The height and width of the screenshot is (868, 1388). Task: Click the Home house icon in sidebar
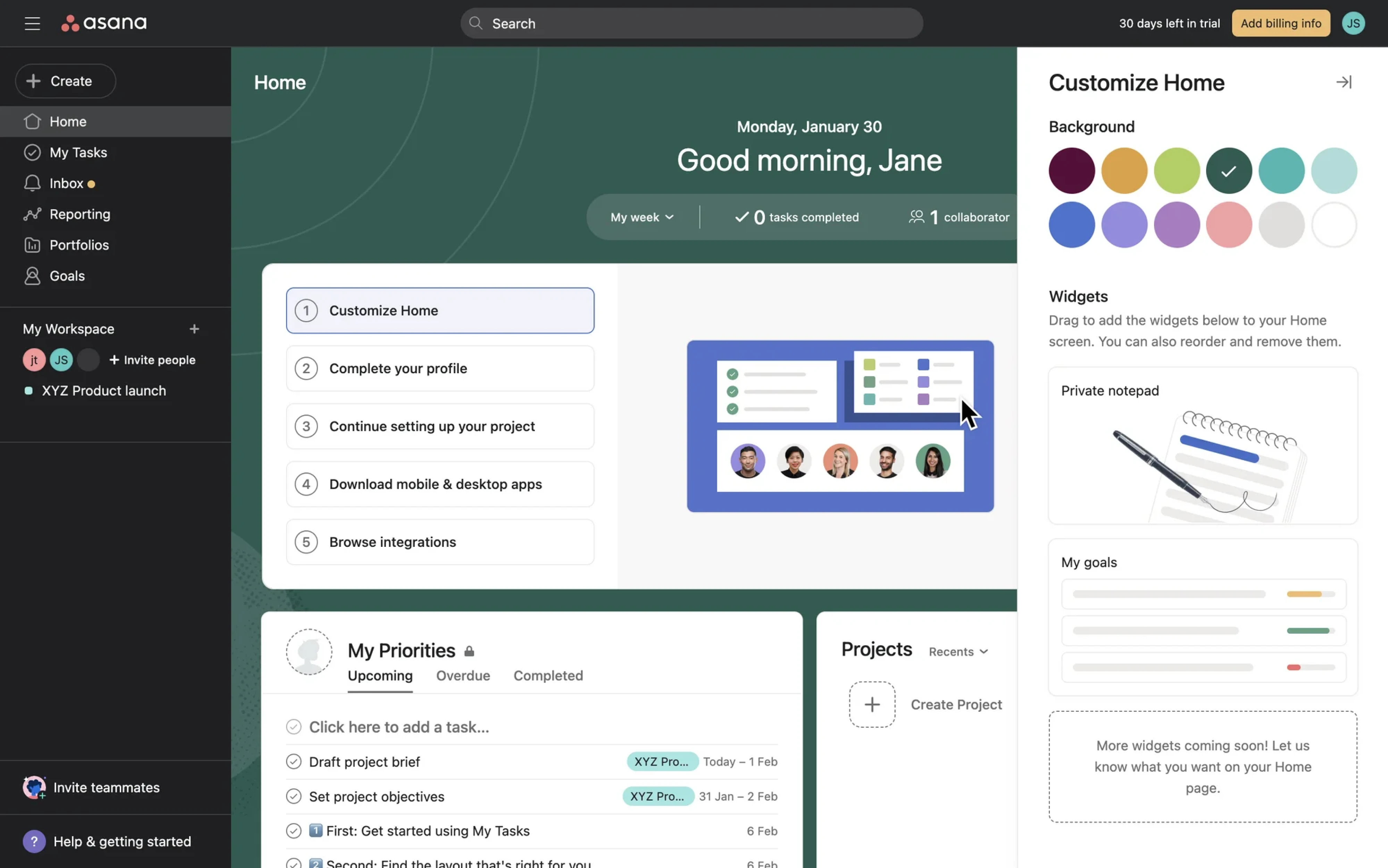click(32, 121)
